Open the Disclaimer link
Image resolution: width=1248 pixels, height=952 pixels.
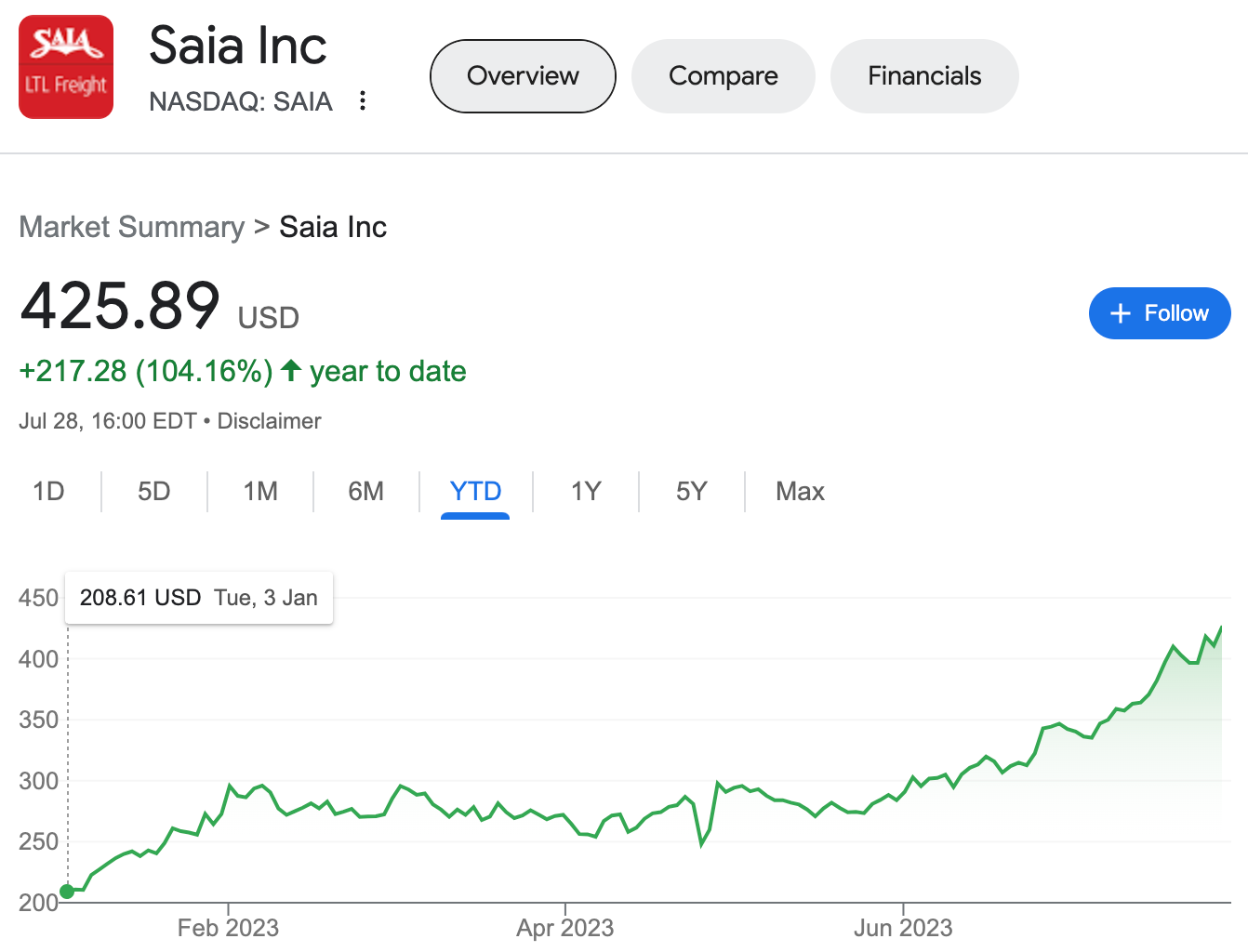[x=269, y=421]
